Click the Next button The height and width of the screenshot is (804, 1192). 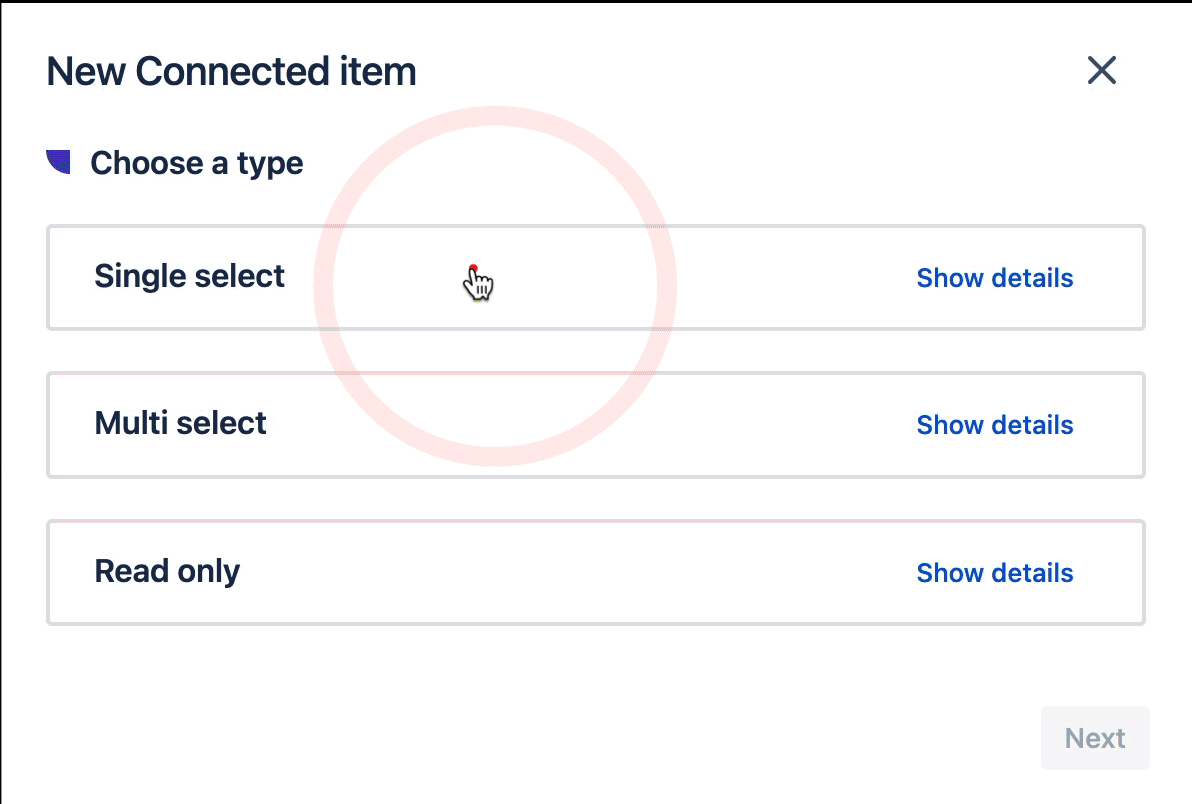point(1095,738)
